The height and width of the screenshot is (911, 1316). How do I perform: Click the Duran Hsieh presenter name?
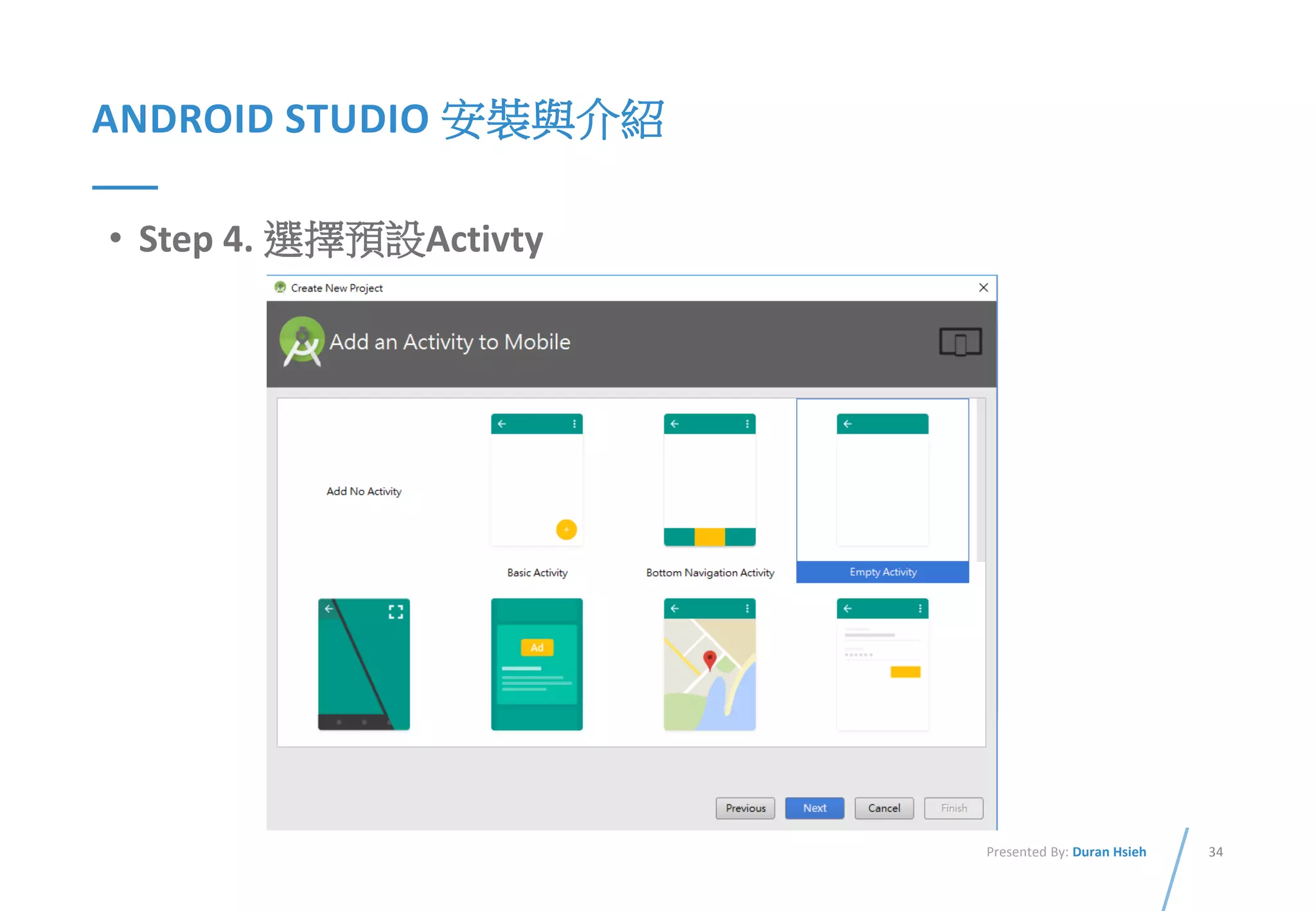click(x=1109, y=852)
